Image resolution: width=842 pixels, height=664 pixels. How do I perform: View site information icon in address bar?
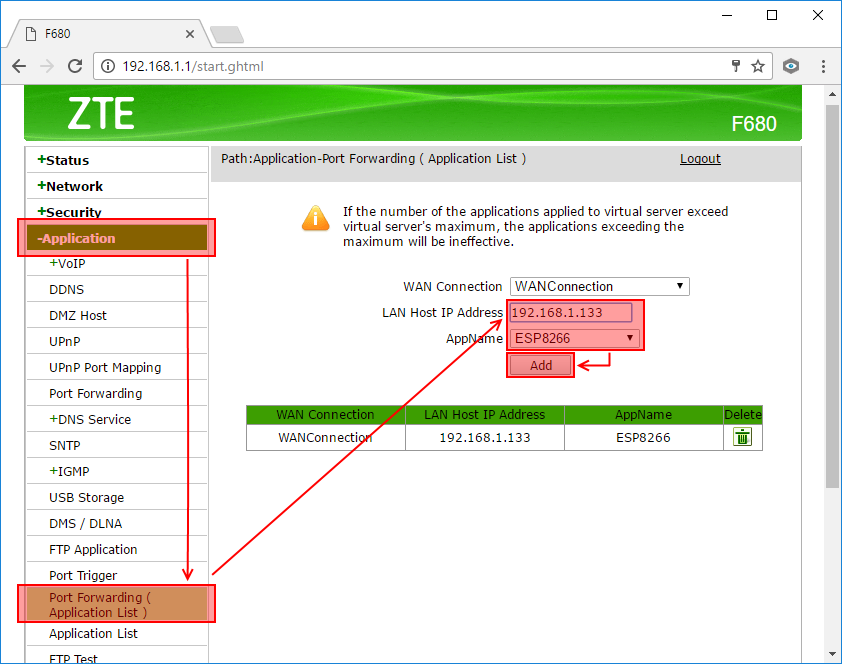[x=108, y=66]
